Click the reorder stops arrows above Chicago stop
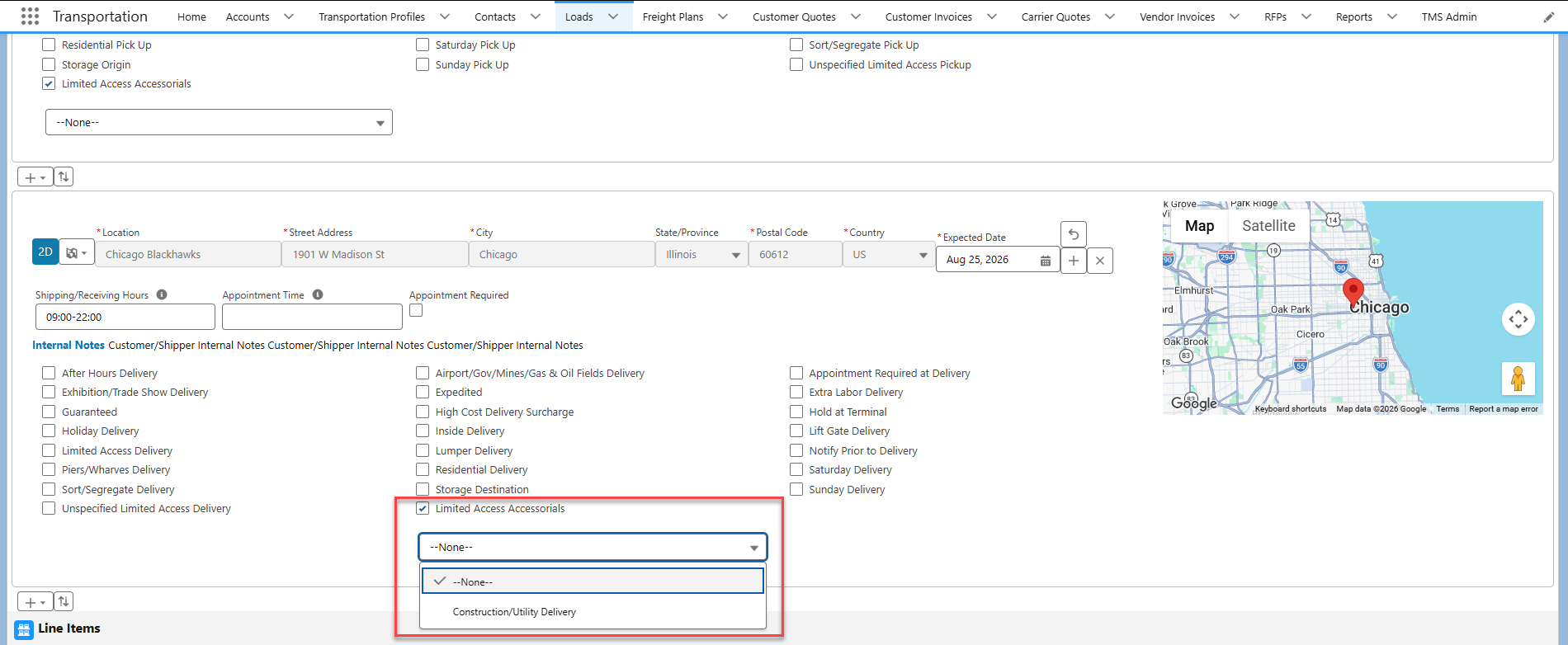The image size is (1568, 645). click(64, 177)
